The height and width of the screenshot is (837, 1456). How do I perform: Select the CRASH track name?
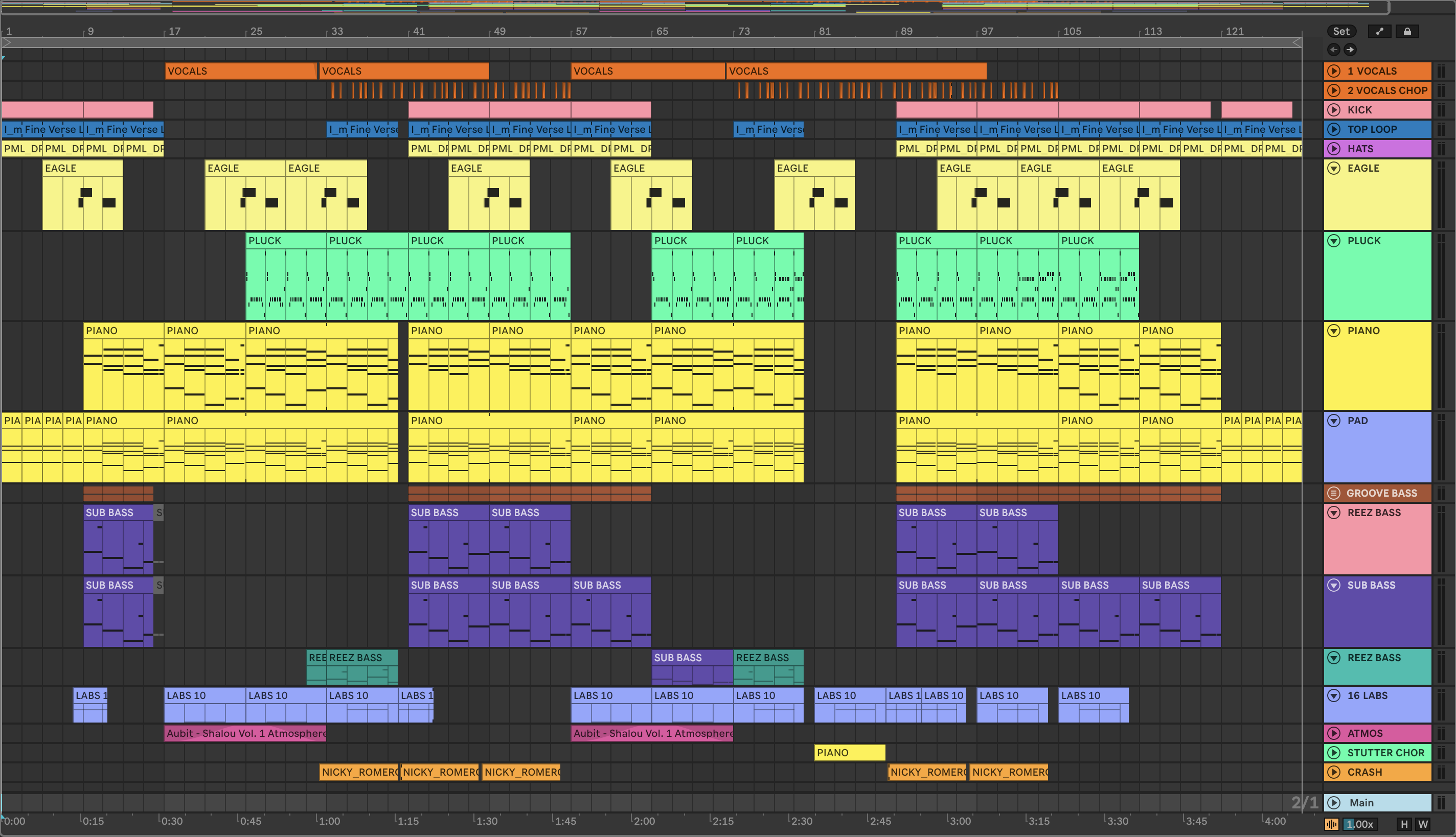(x=1364, y=773)
